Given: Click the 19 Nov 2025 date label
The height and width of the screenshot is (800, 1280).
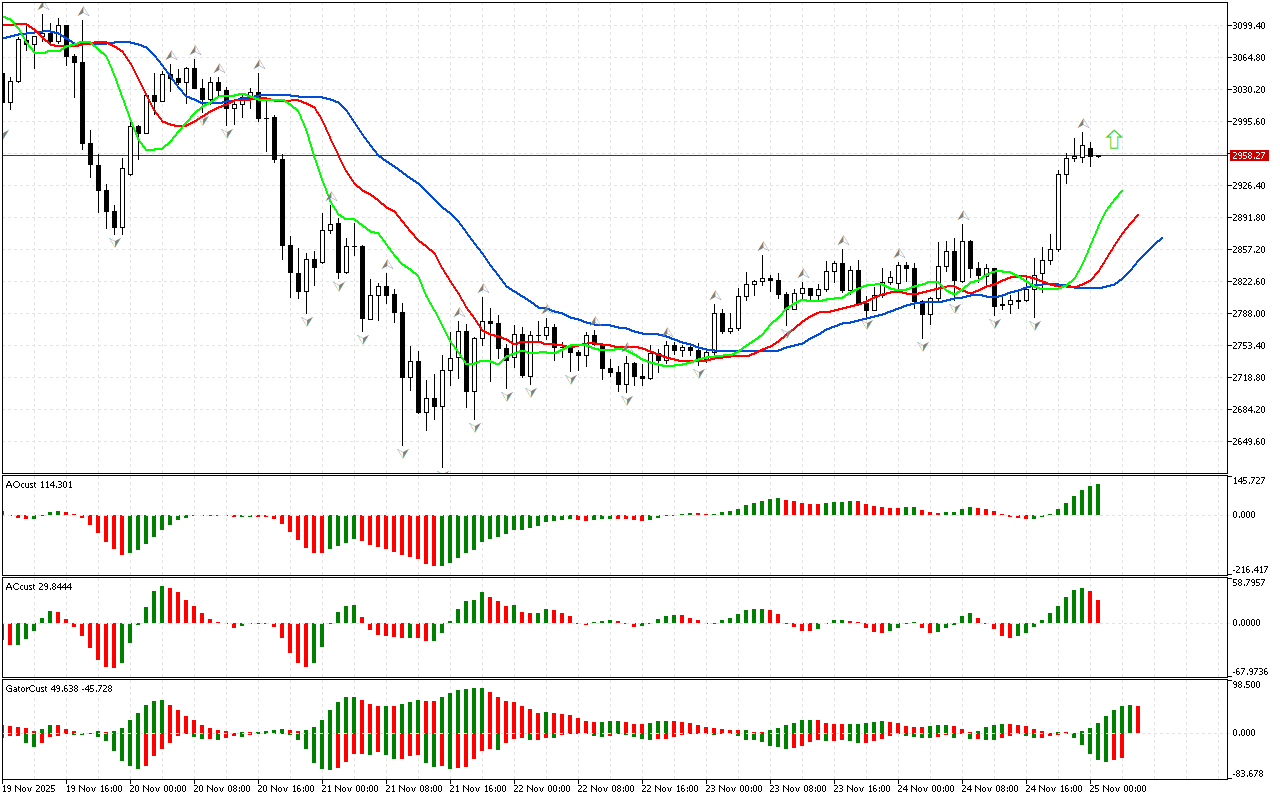Looking at the screenshot, I should pos(32,789).
